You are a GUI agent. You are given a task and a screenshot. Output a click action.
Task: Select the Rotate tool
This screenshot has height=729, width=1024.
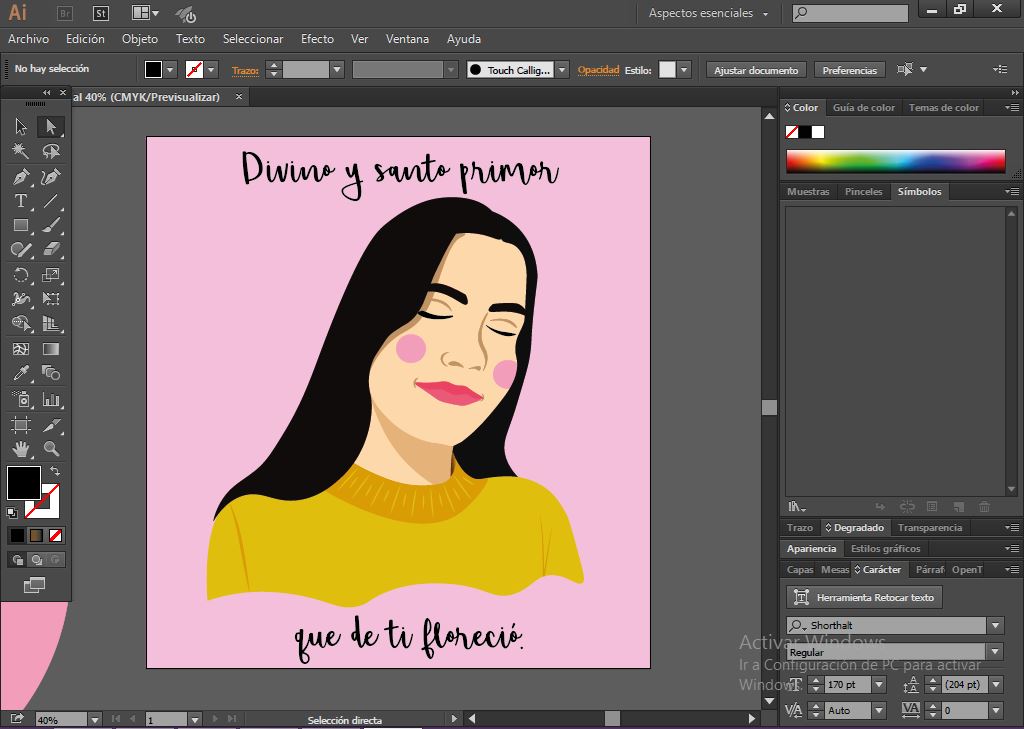pyautogui.click(x=21, y=275)
